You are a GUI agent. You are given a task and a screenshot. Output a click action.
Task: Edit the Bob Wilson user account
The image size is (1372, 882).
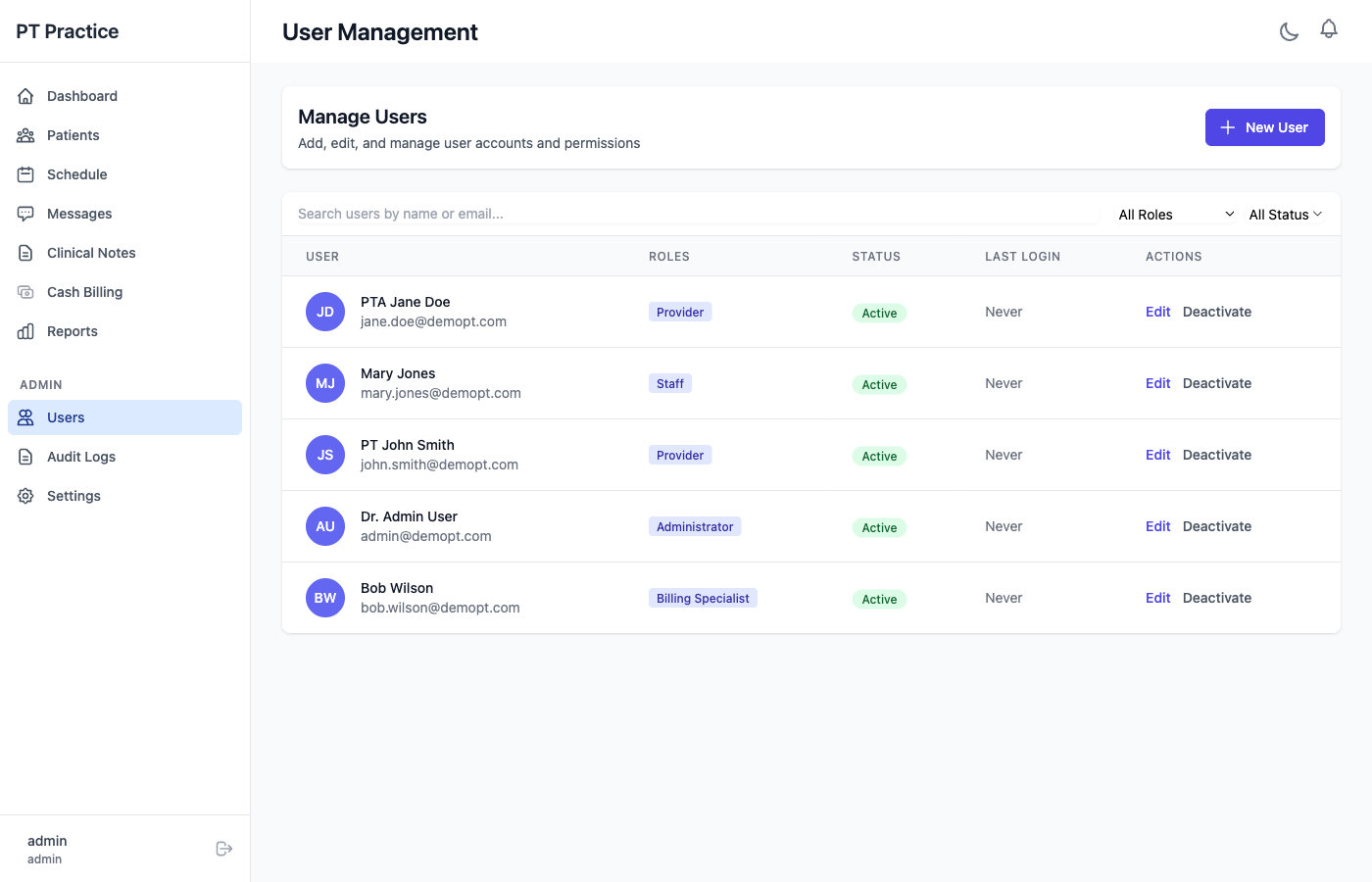tap(1157, 597)
